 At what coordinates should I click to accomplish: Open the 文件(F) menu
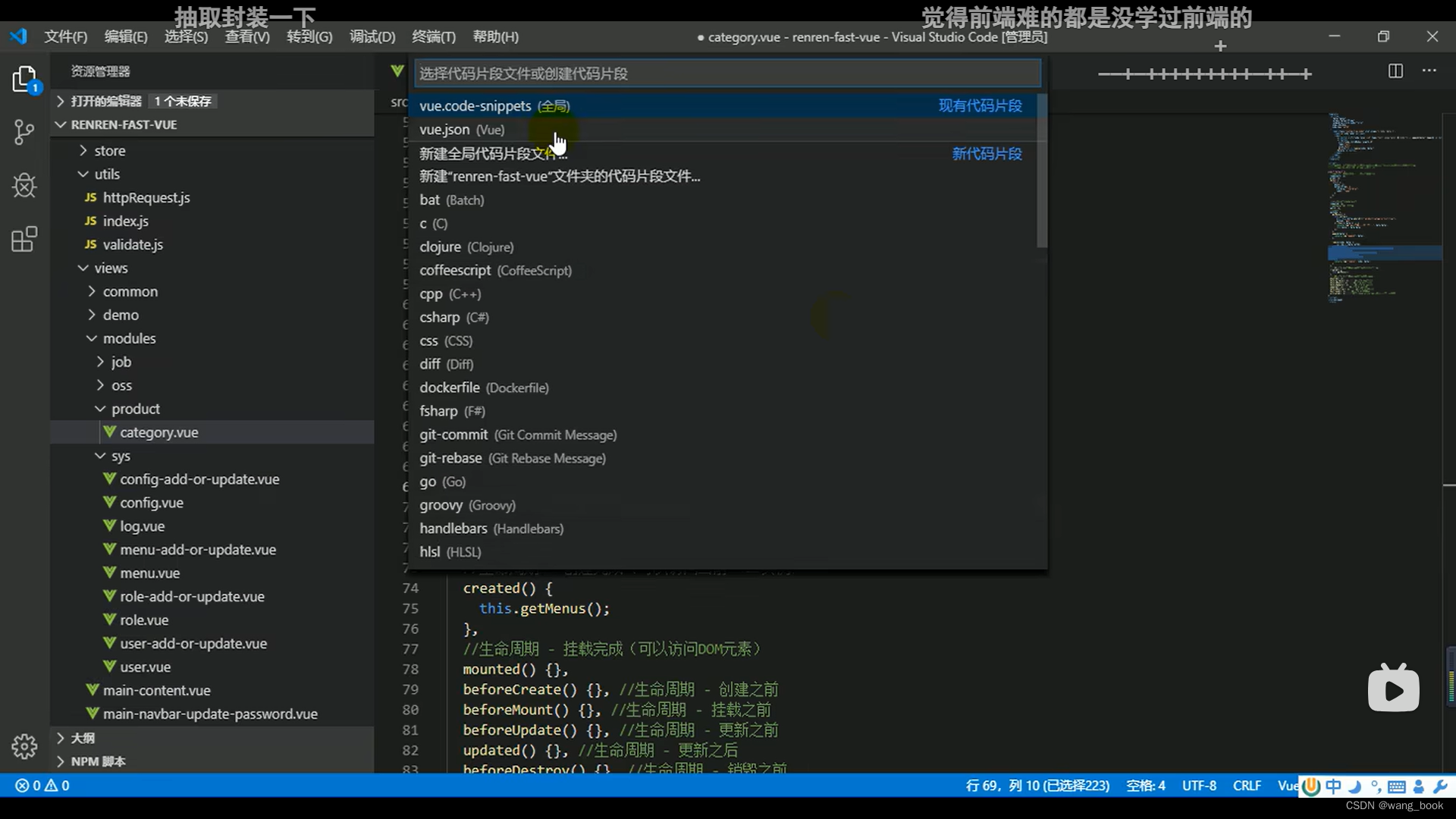pyautogui.click(x=65, y=36)
